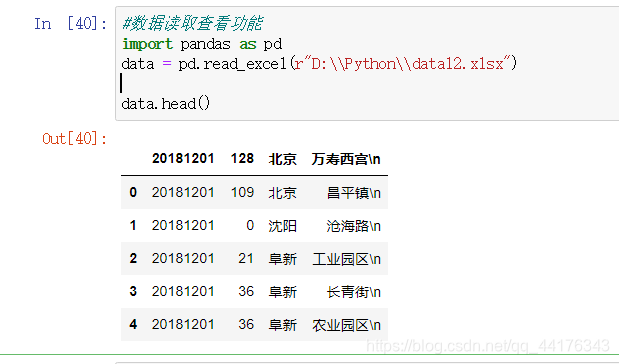Click the cell 36 in row 4
This screenshot has height=364, width=619.
[246, 324]
